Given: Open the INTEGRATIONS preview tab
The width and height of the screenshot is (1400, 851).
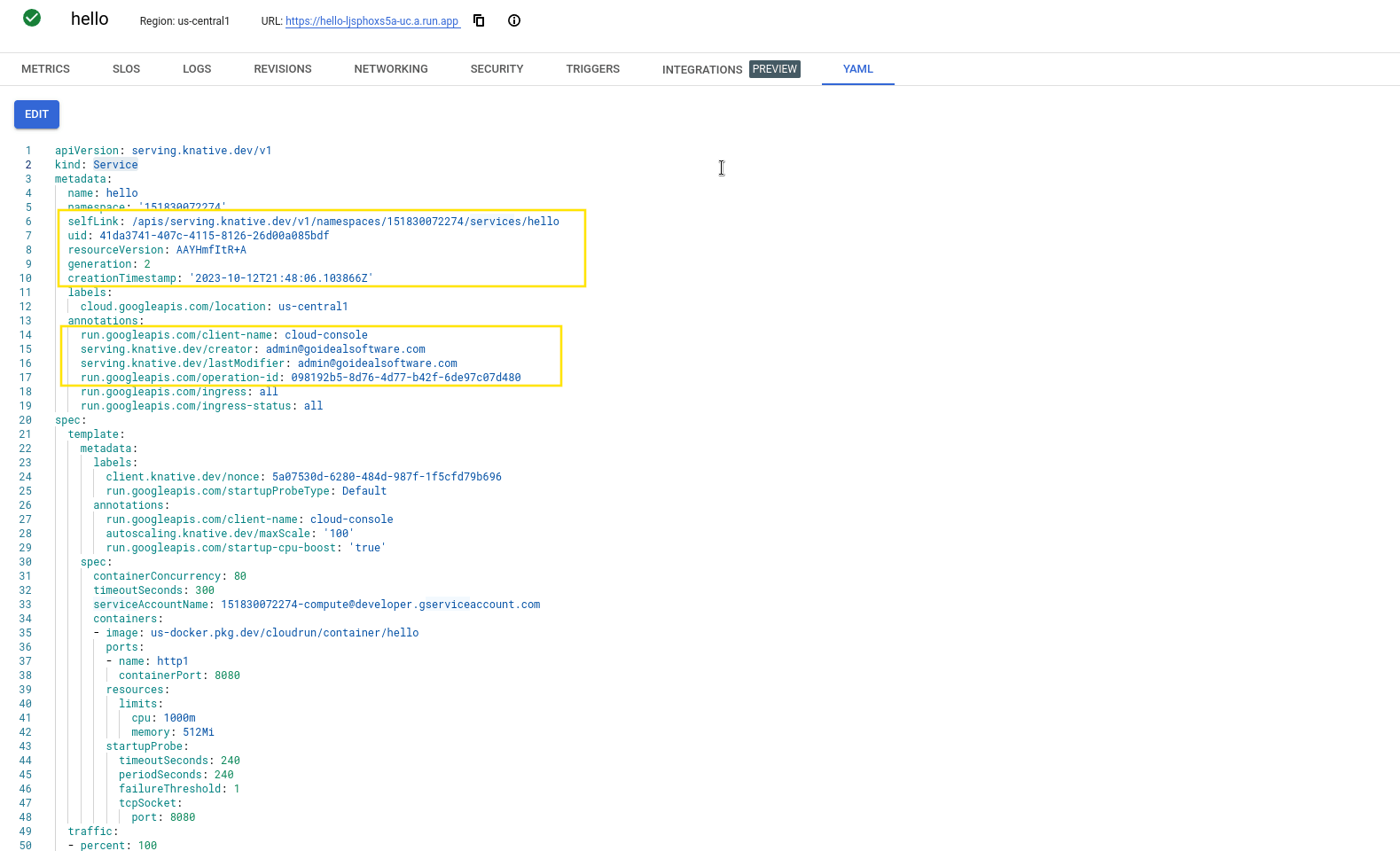Looking at the screenshot, I should click(731, 69).
